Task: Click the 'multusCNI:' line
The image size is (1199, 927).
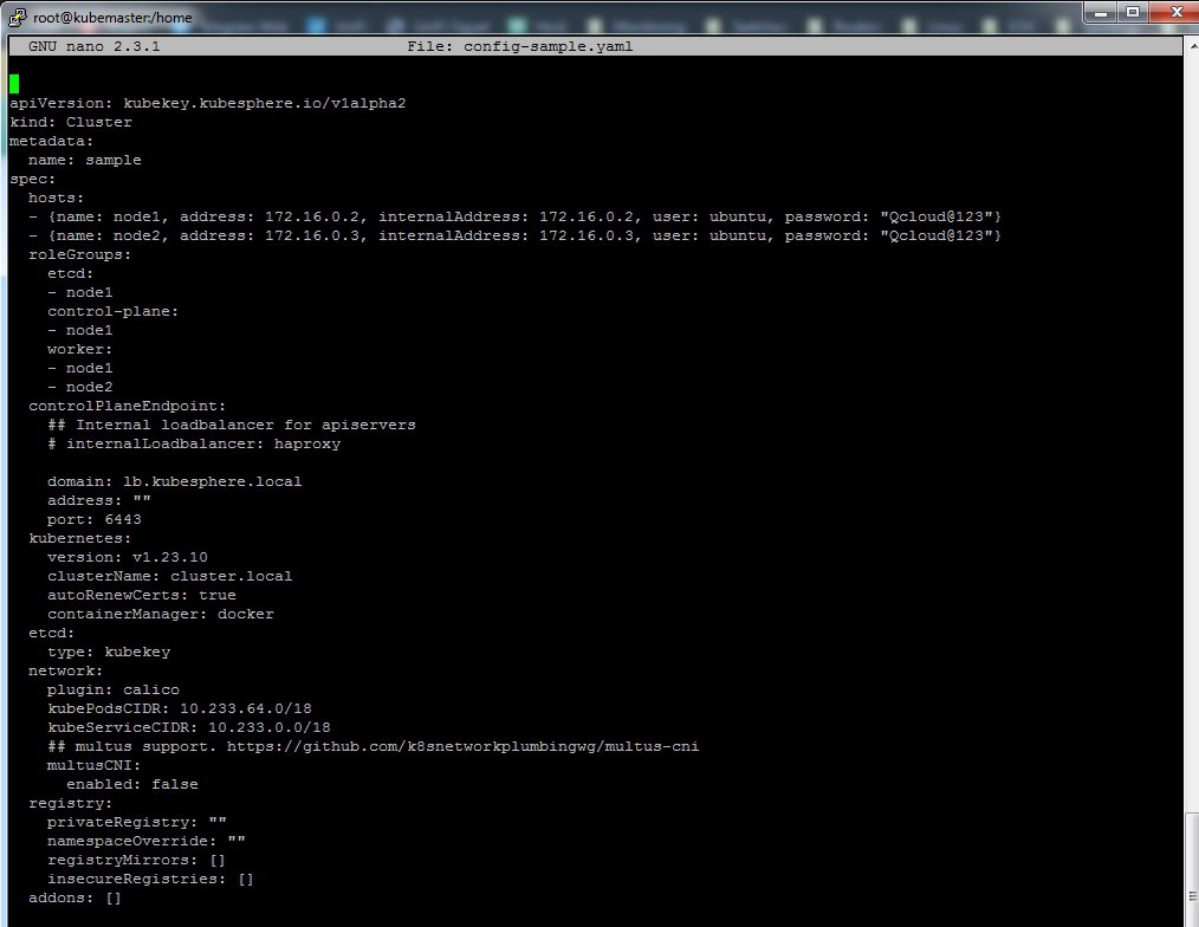Action: tap(94, 766)
